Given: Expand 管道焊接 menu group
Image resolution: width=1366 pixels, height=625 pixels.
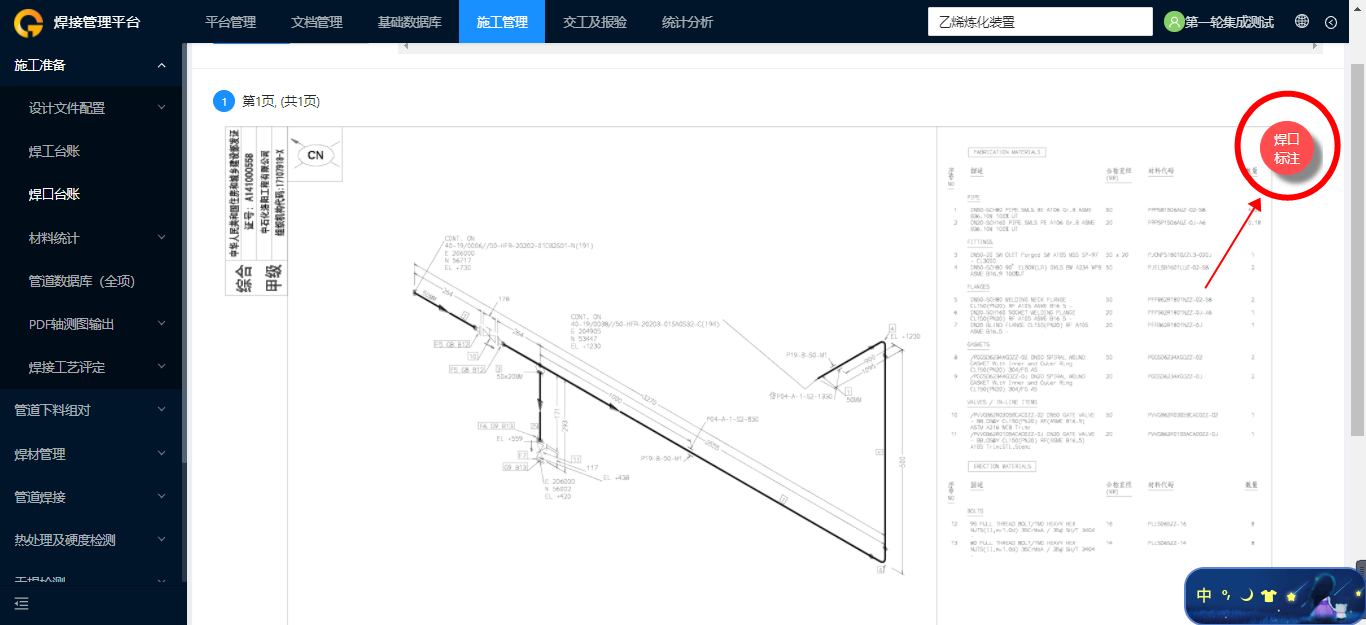Looking at the screenshot, I should (90, 497).
